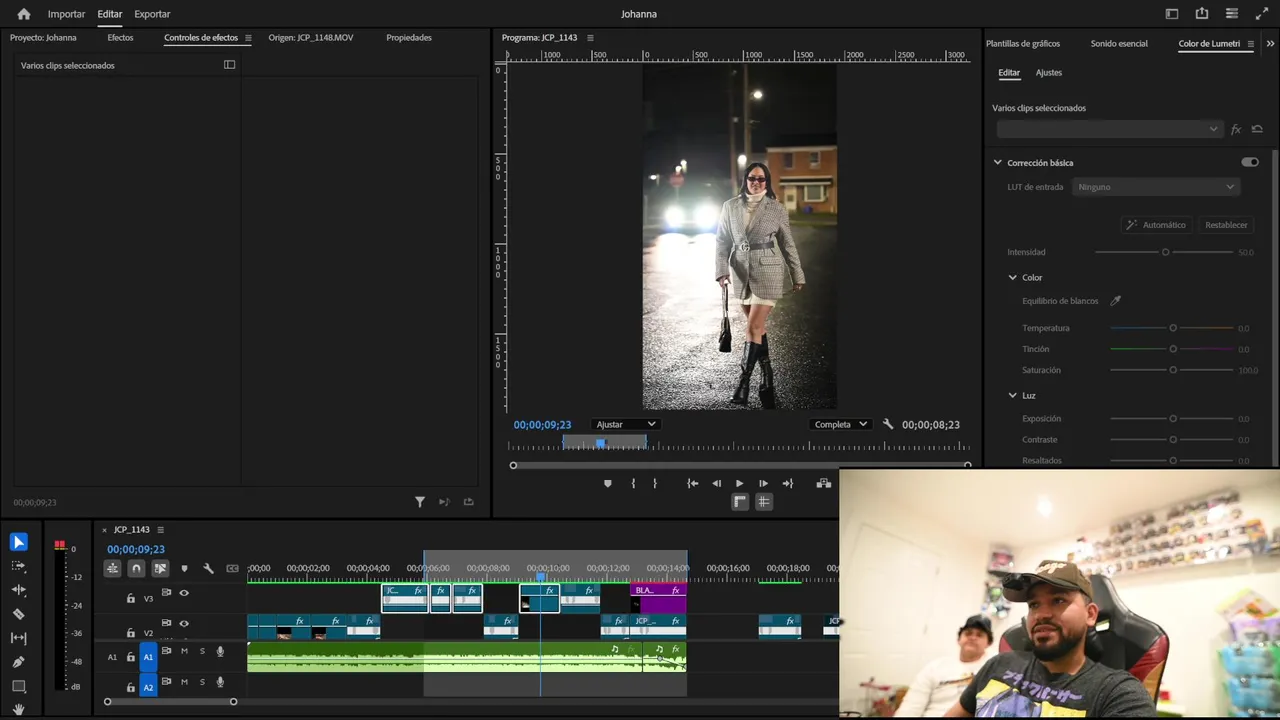Select the Hand tool
Image resolution: width=1280 pixels, height=720 pixels.
pyautogui.click(x=18, y=709)
